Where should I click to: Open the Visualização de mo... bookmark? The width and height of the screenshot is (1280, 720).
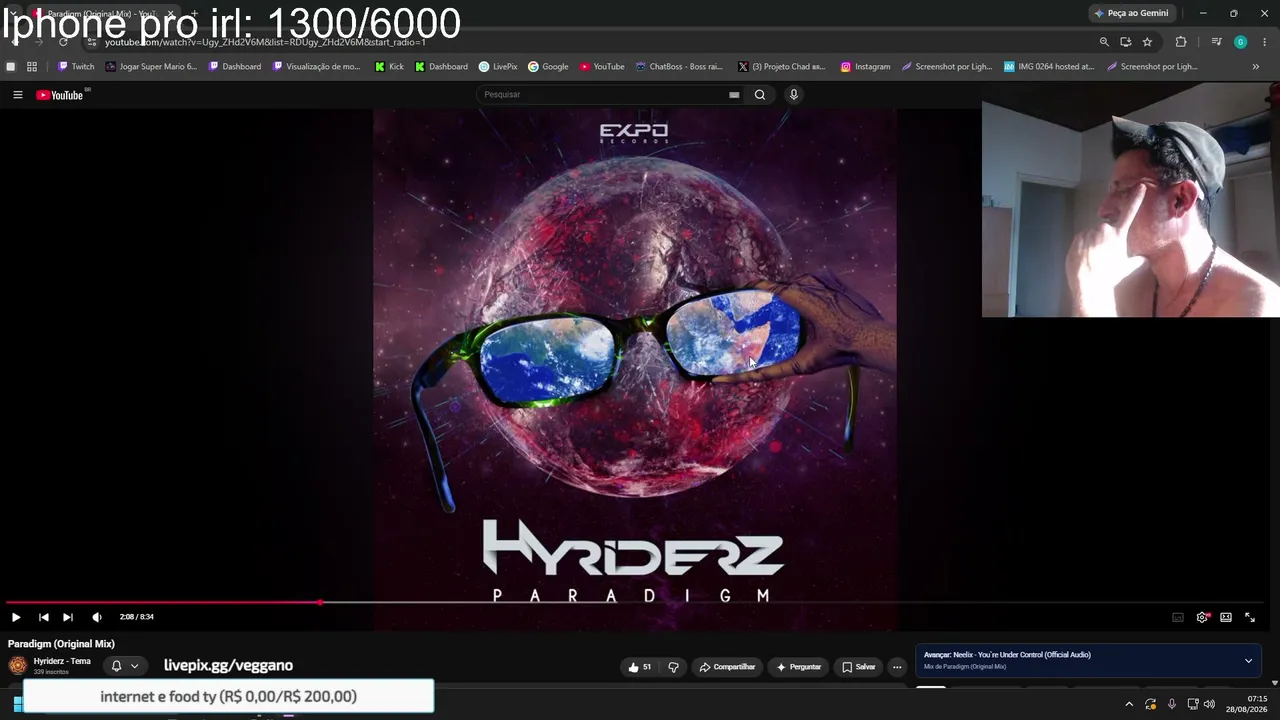click(x=316, y=67)
